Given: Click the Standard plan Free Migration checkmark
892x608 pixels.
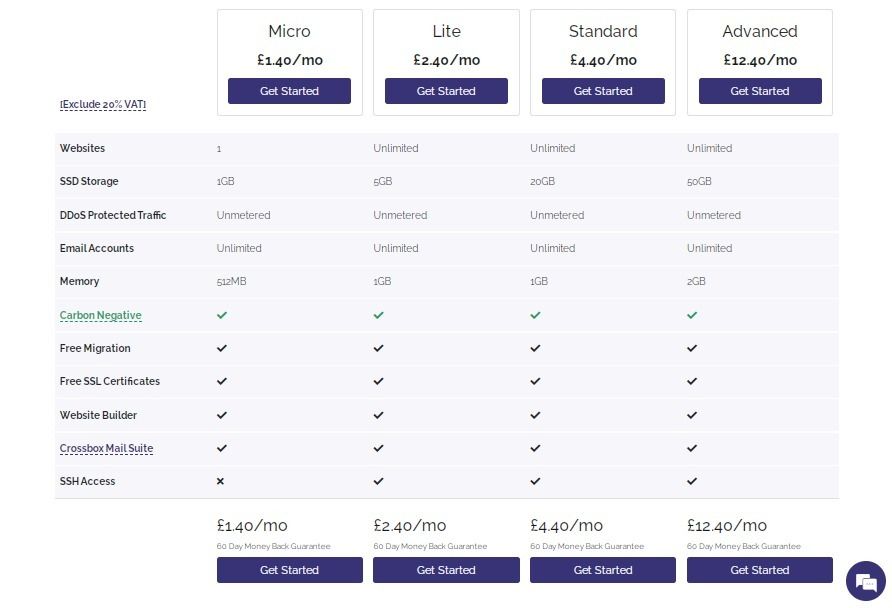Looking at the screenshot, I should pos(535,348).
